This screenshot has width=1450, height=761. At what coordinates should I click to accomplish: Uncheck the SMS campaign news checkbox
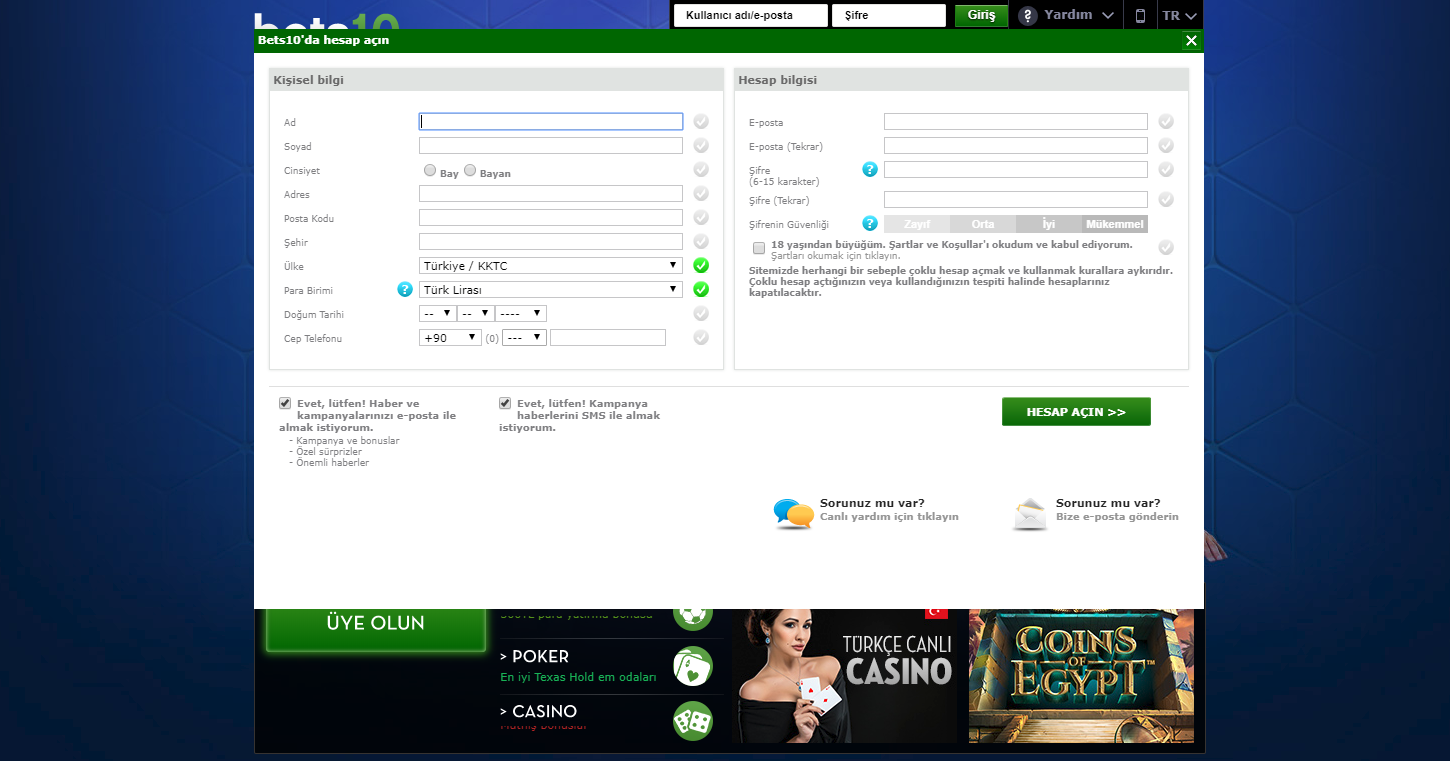pyautogui.click(x=505, y=403)
